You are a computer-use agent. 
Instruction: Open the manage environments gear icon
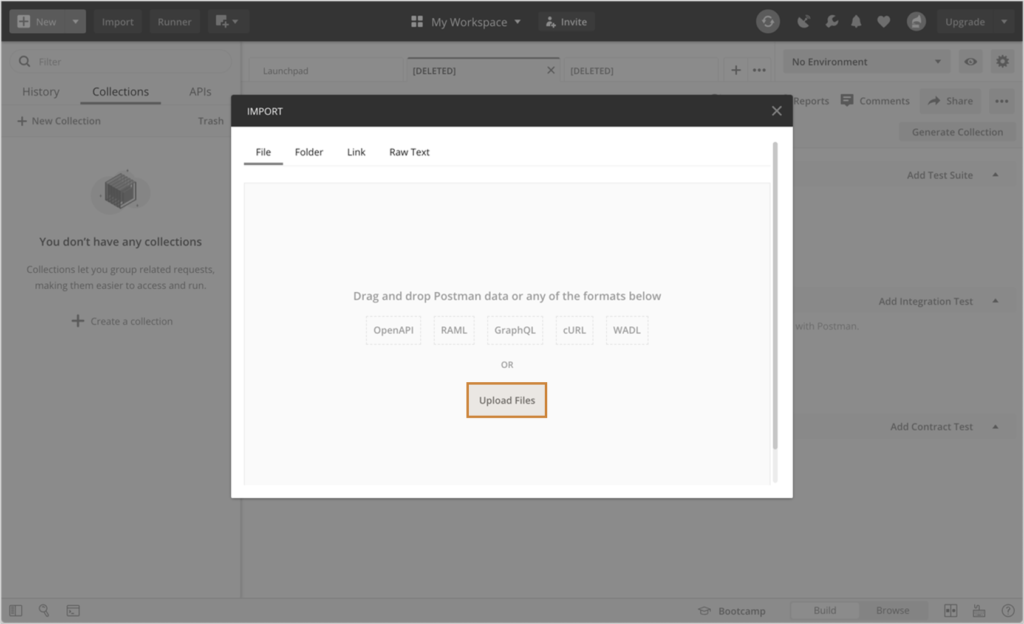(x=1002, y=61)
